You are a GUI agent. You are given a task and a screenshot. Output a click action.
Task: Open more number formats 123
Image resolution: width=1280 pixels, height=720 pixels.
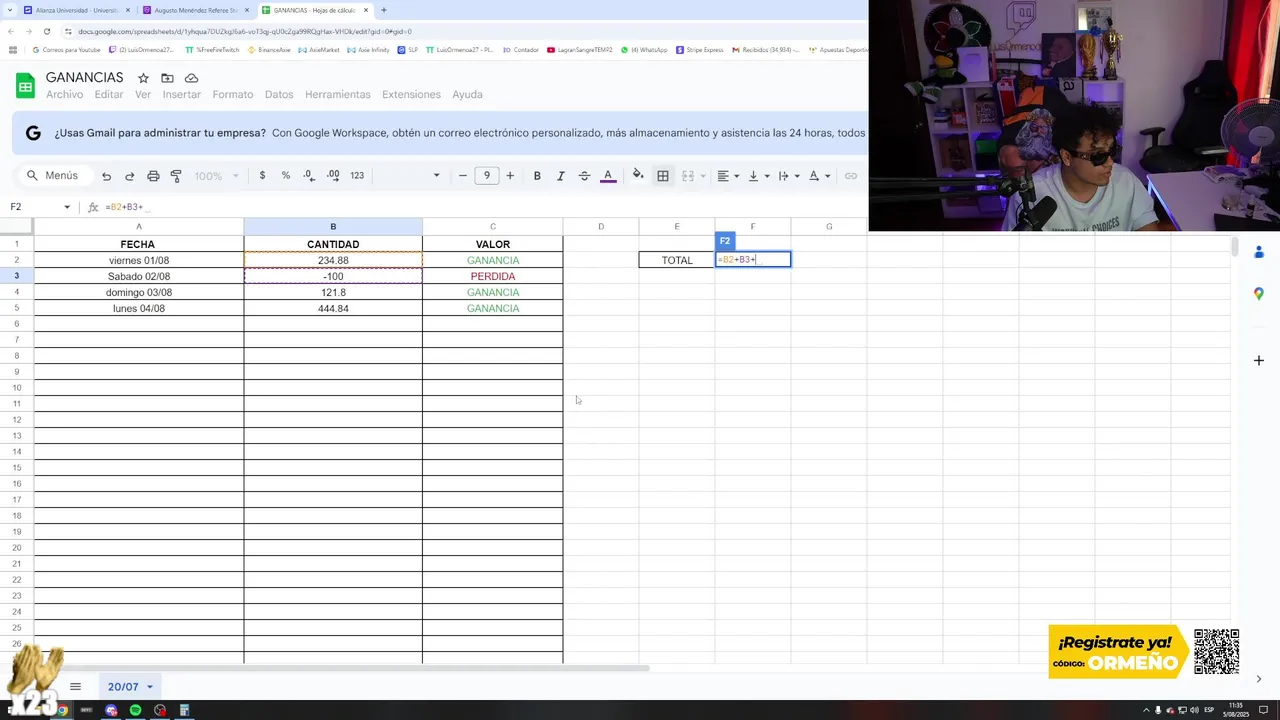357,175
